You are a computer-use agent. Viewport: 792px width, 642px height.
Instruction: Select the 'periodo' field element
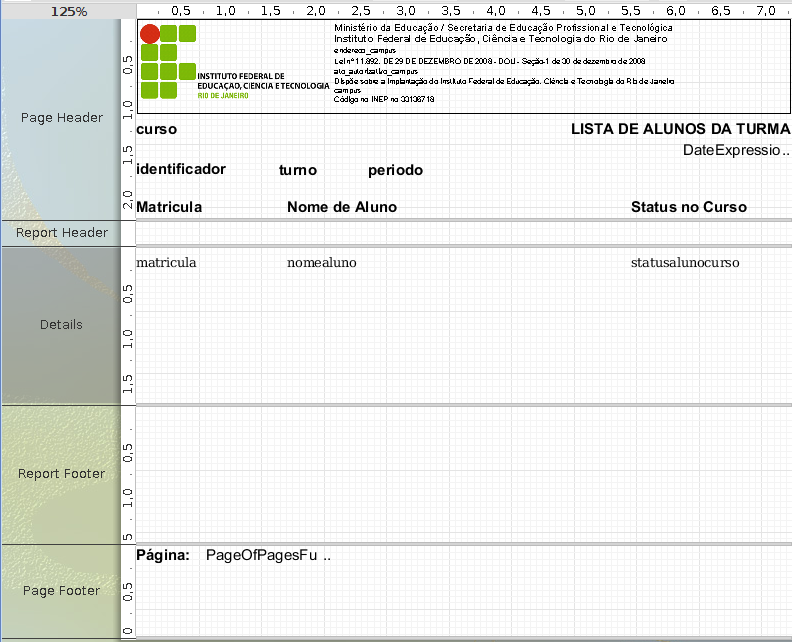pyautogui.click(x=395, y=170)
